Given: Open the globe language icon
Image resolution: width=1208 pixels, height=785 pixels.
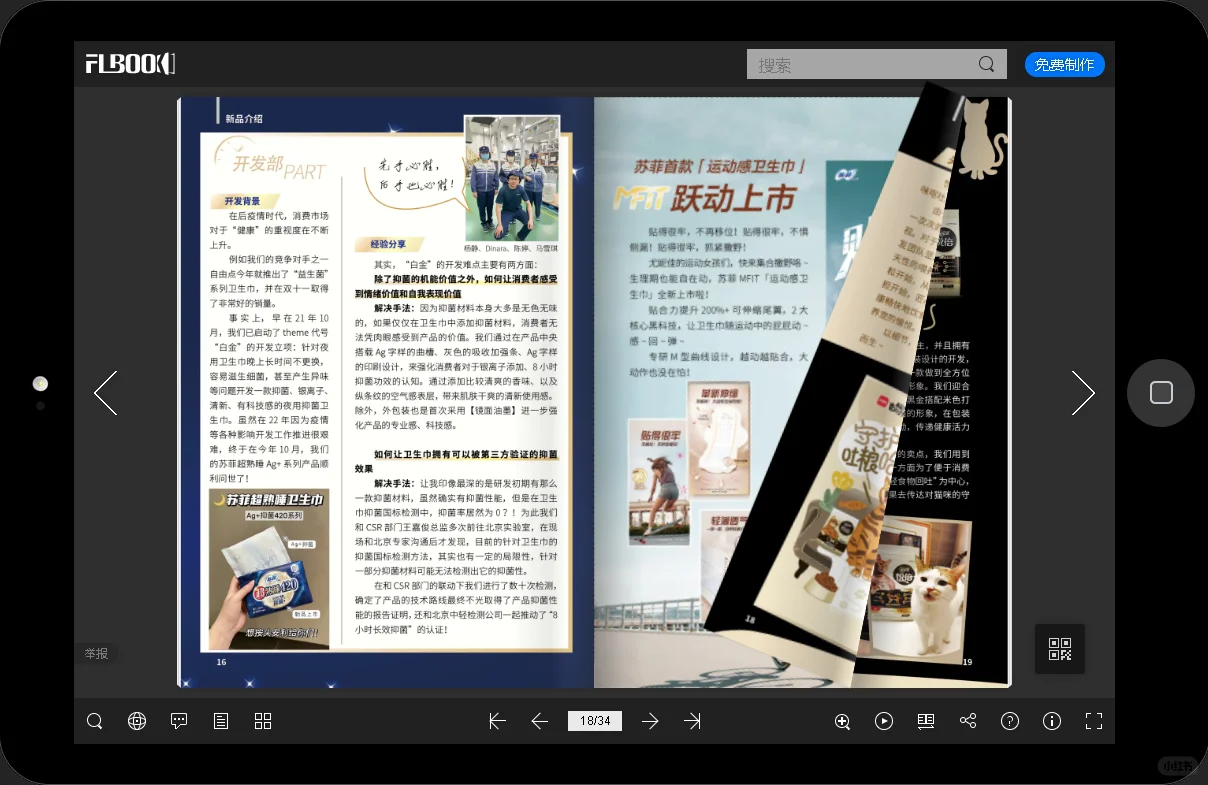Looking at the screenshot, I should click(x=137, y=721).
